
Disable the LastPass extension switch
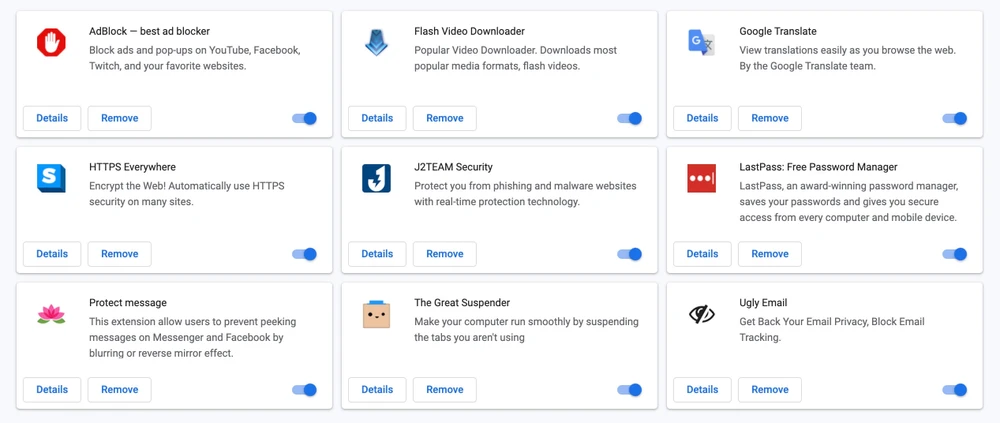click(955, 254)
